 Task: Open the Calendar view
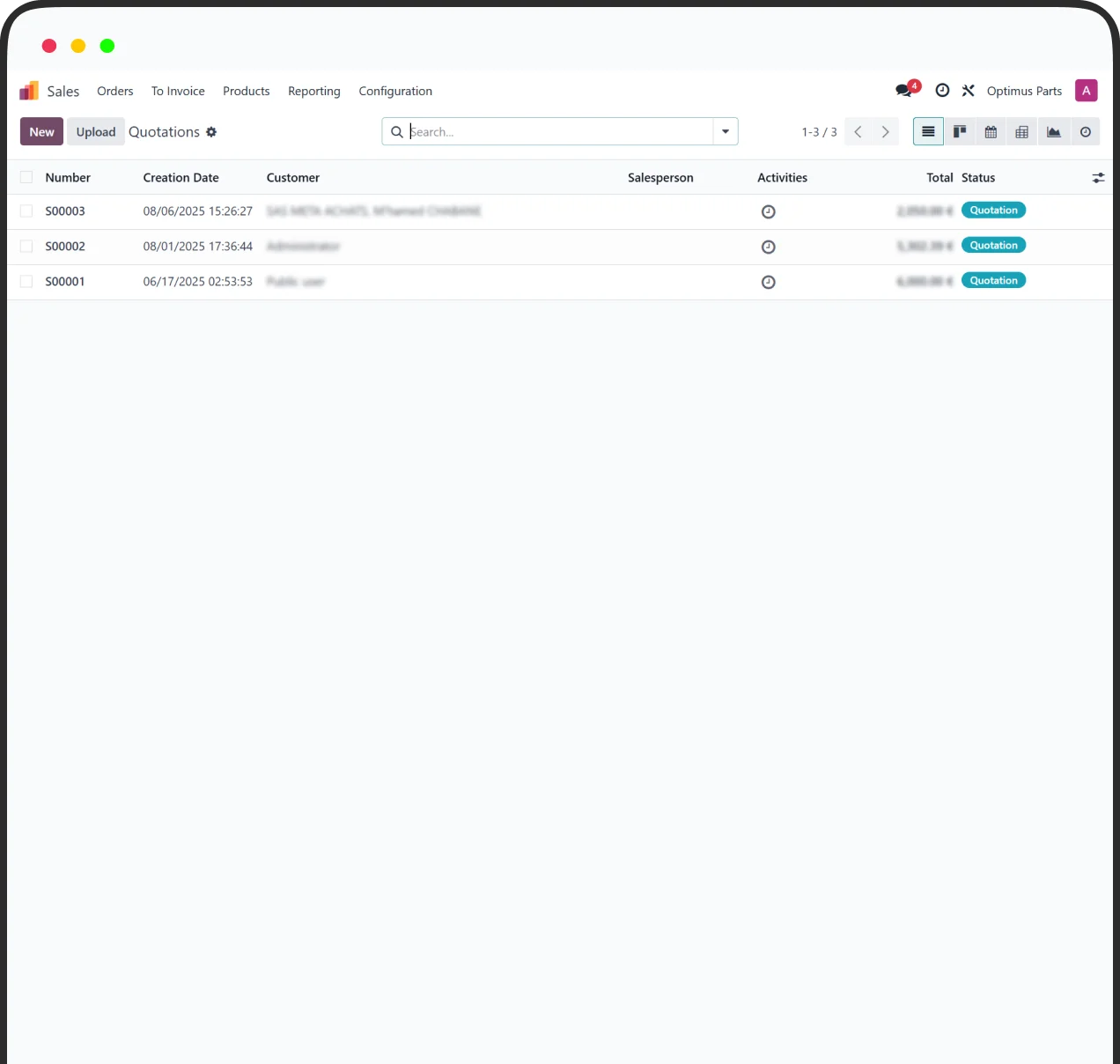point(991,132)
